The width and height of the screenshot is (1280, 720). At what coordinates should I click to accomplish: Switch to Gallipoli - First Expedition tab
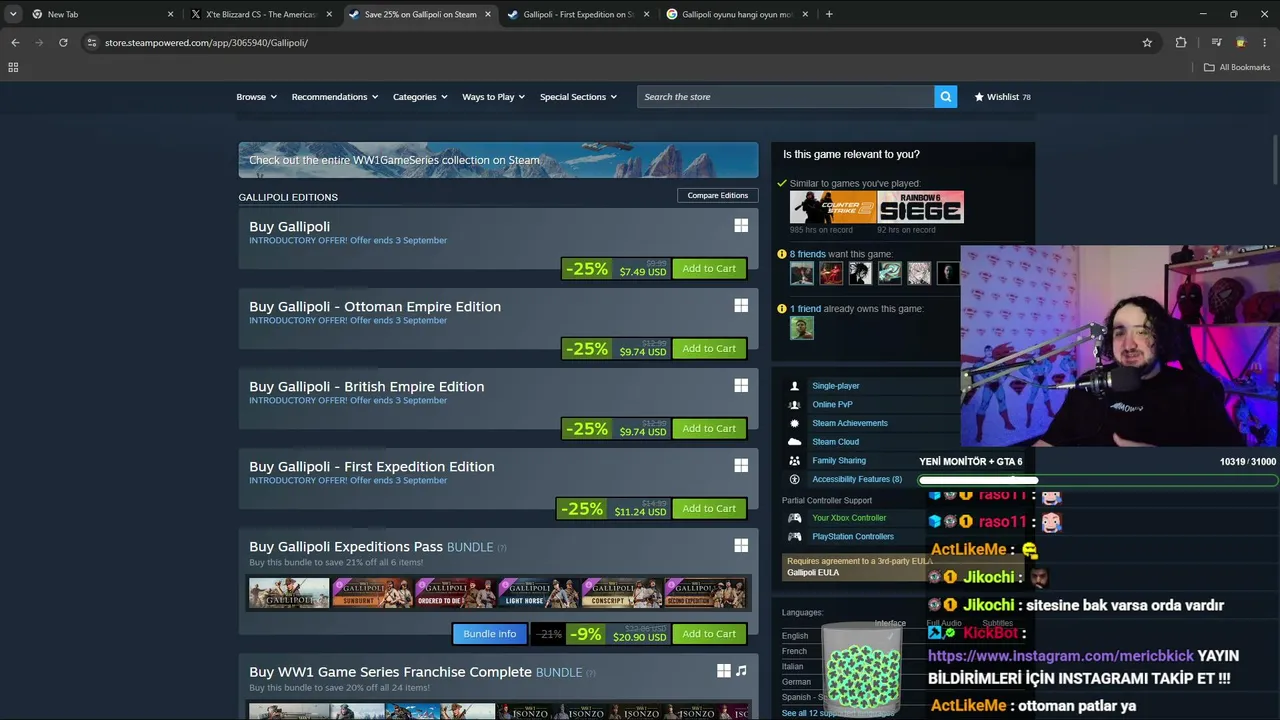(x=578, y=14)
